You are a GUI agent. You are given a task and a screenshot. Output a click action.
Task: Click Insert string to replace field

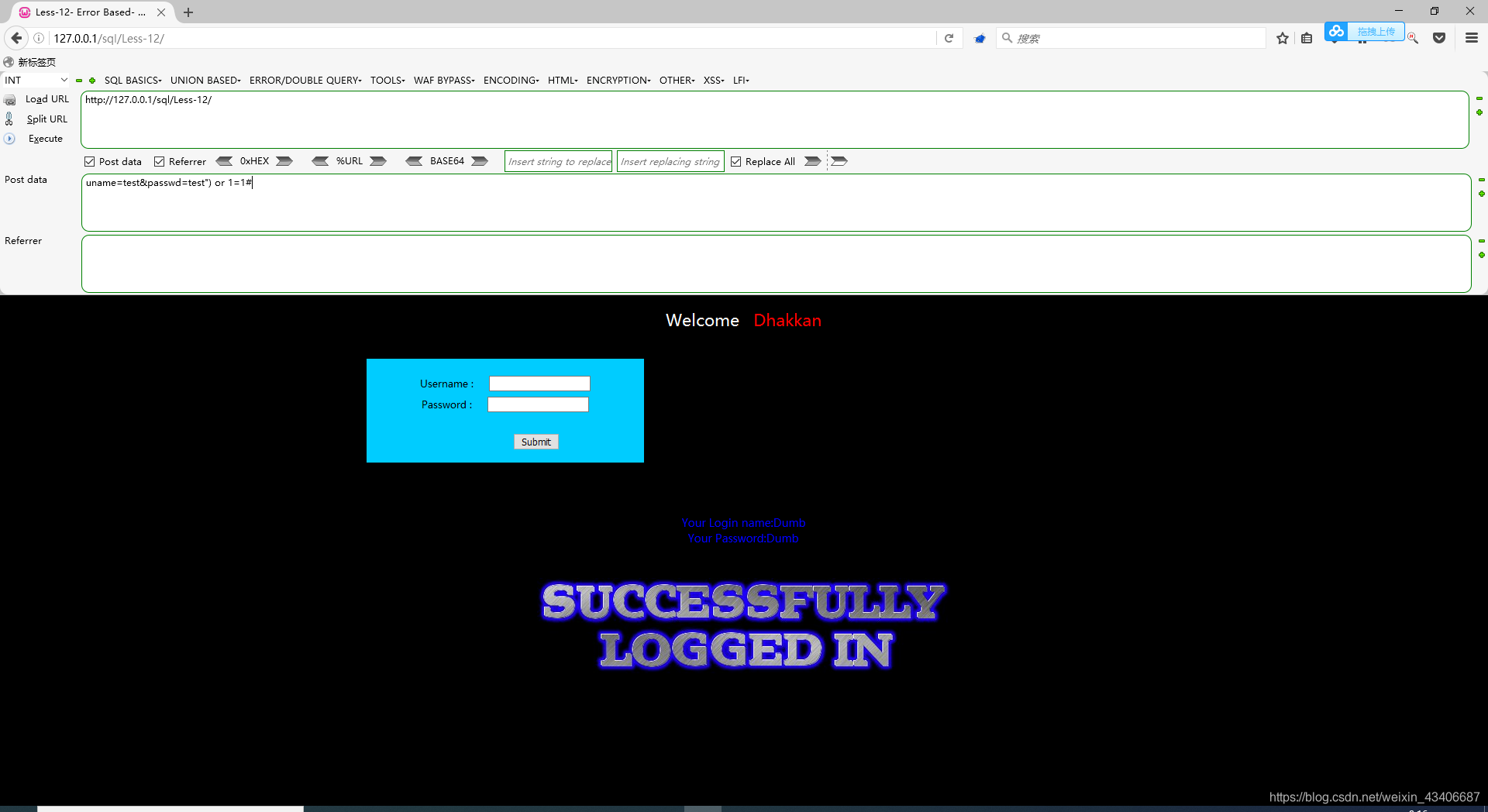click(559, 161)
